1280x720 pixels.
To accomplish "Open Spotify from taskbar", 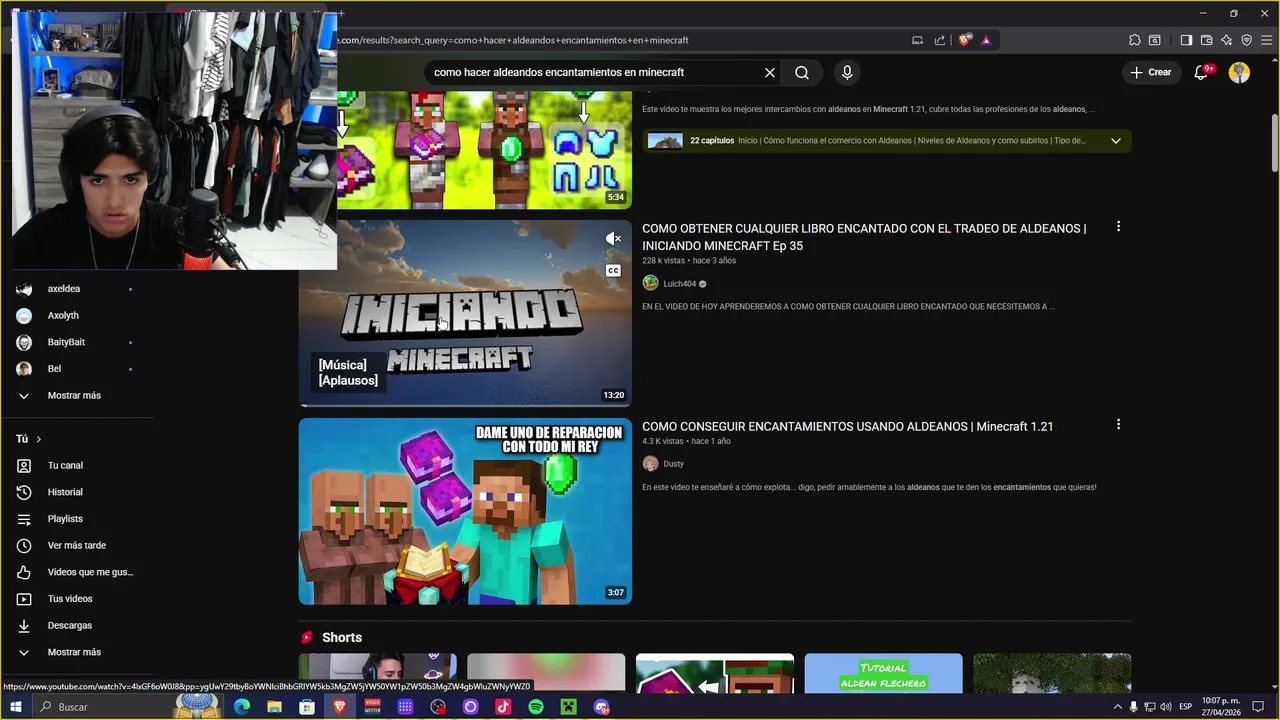I will coord(536,707).
